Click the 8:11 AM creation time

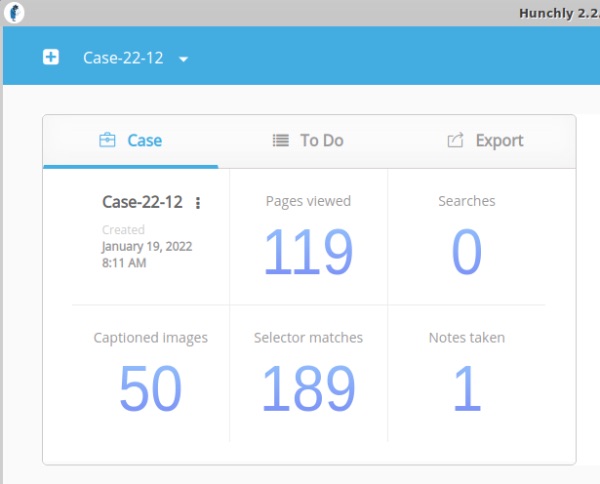pyautogui.click(x=124, y=263)
